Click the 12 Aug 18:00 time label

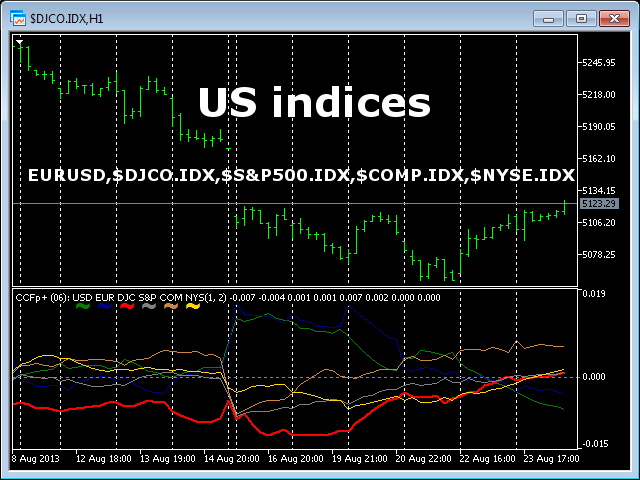tap(104, 459)
